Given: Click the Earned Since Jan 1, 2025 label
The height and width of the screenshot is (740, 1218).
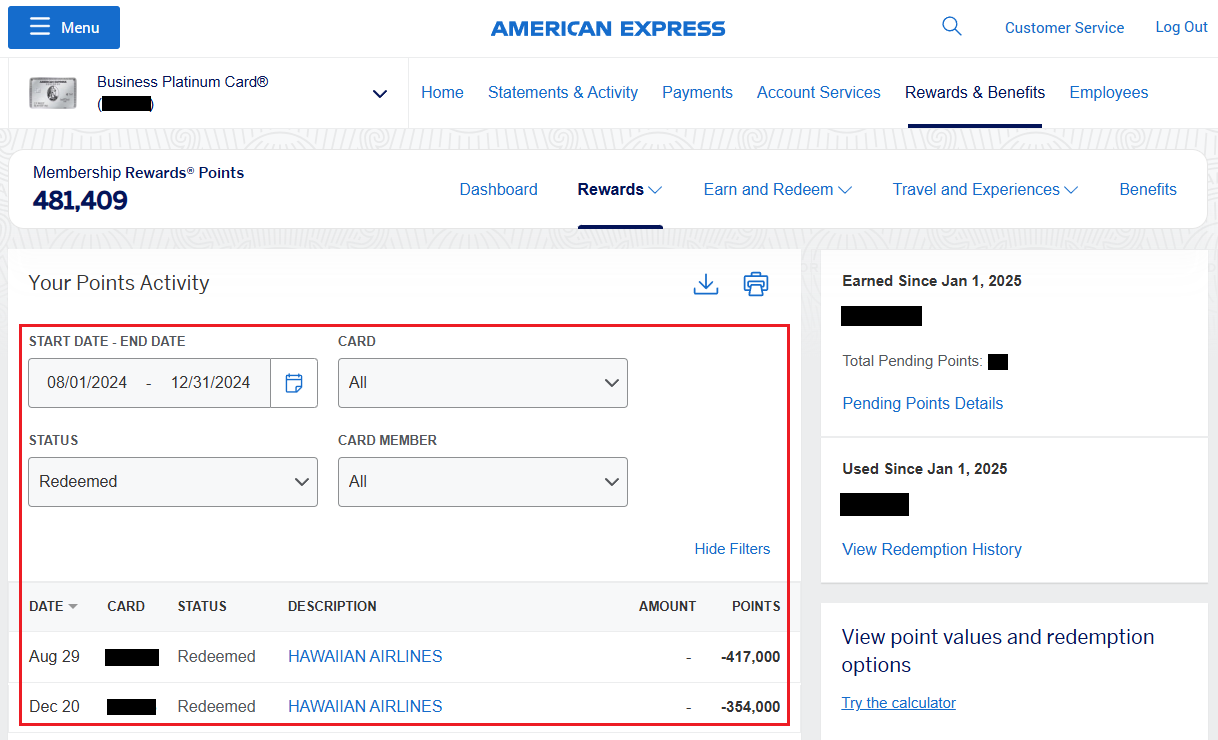Looking at the screenshot, I should point(932,281).
